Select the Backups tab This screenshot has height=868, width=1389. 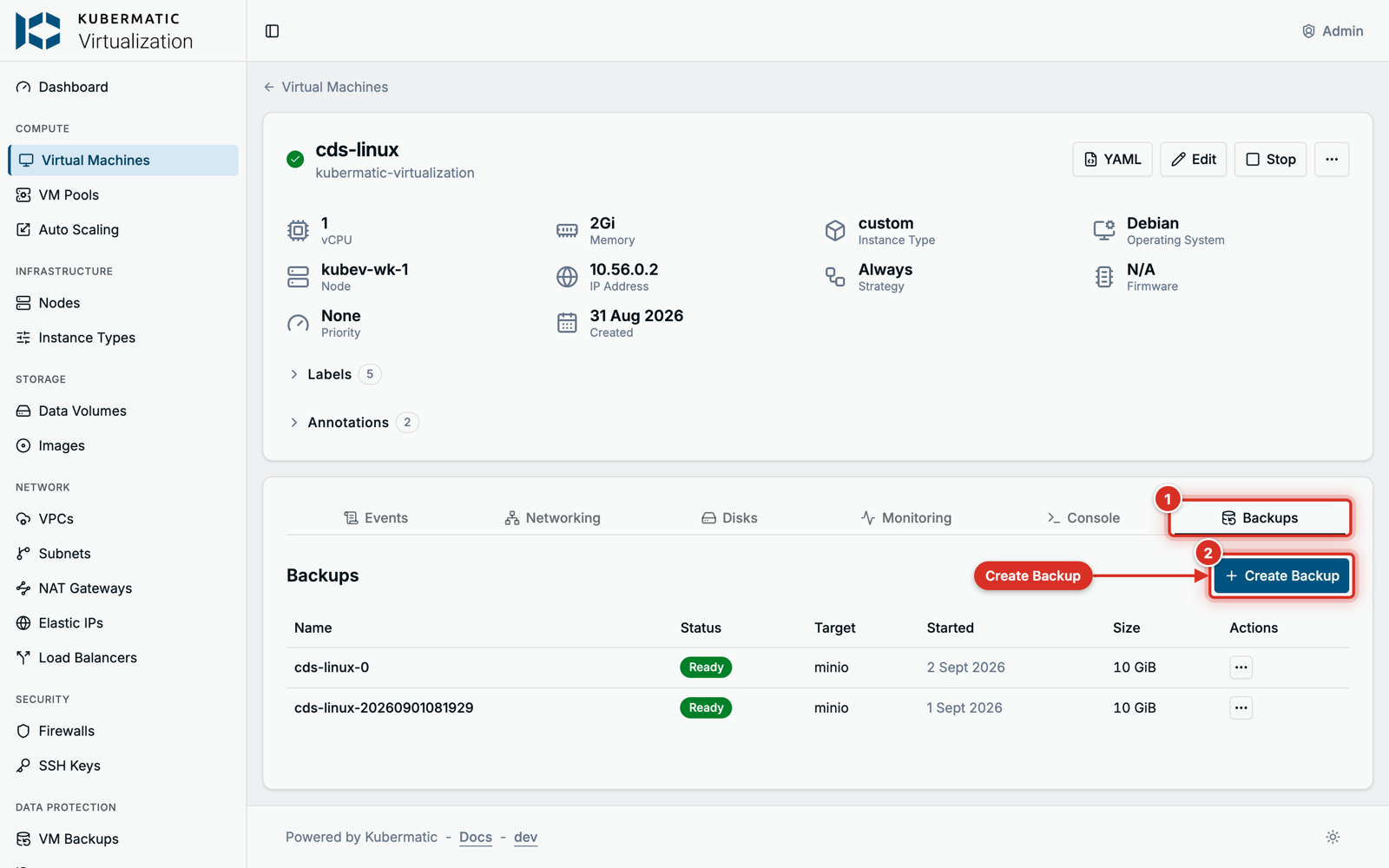click(1260, 518)
